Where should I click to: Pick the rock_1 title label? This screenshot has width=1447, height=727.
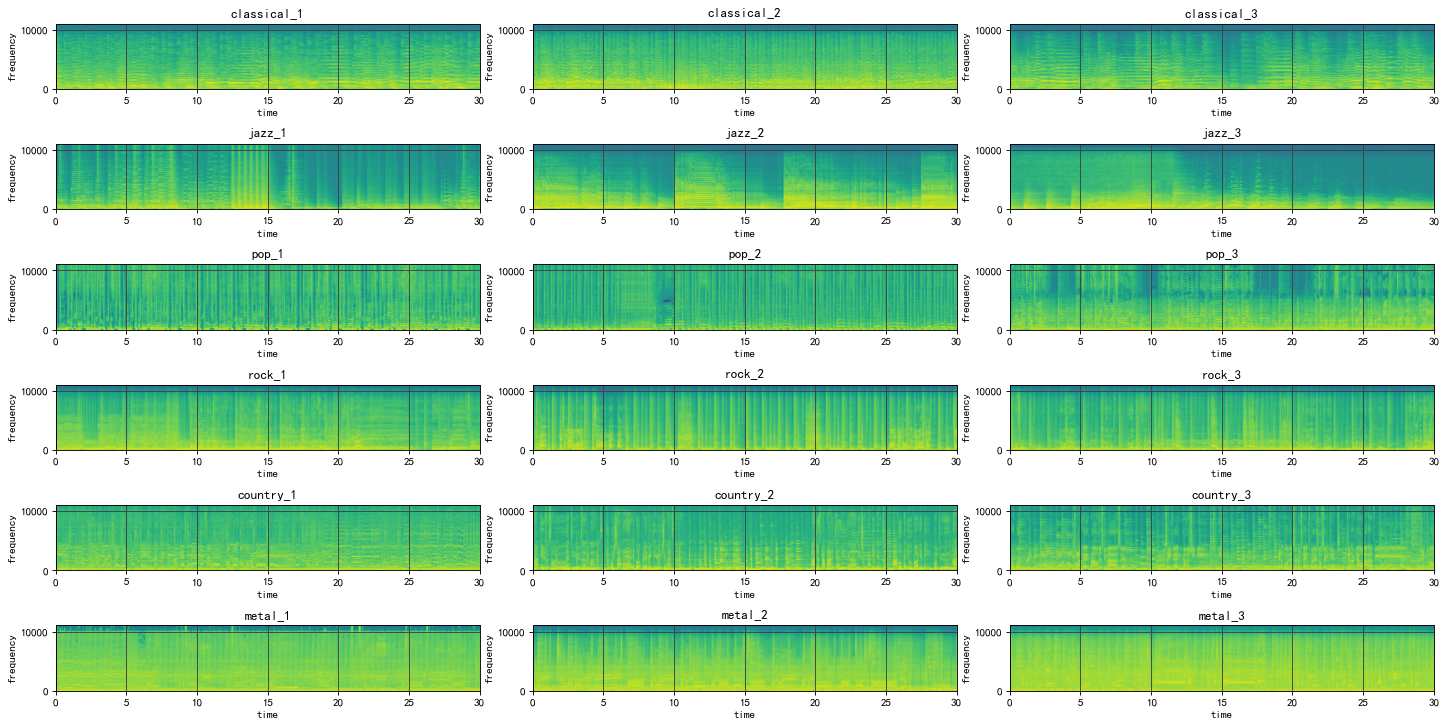[267, 375]
